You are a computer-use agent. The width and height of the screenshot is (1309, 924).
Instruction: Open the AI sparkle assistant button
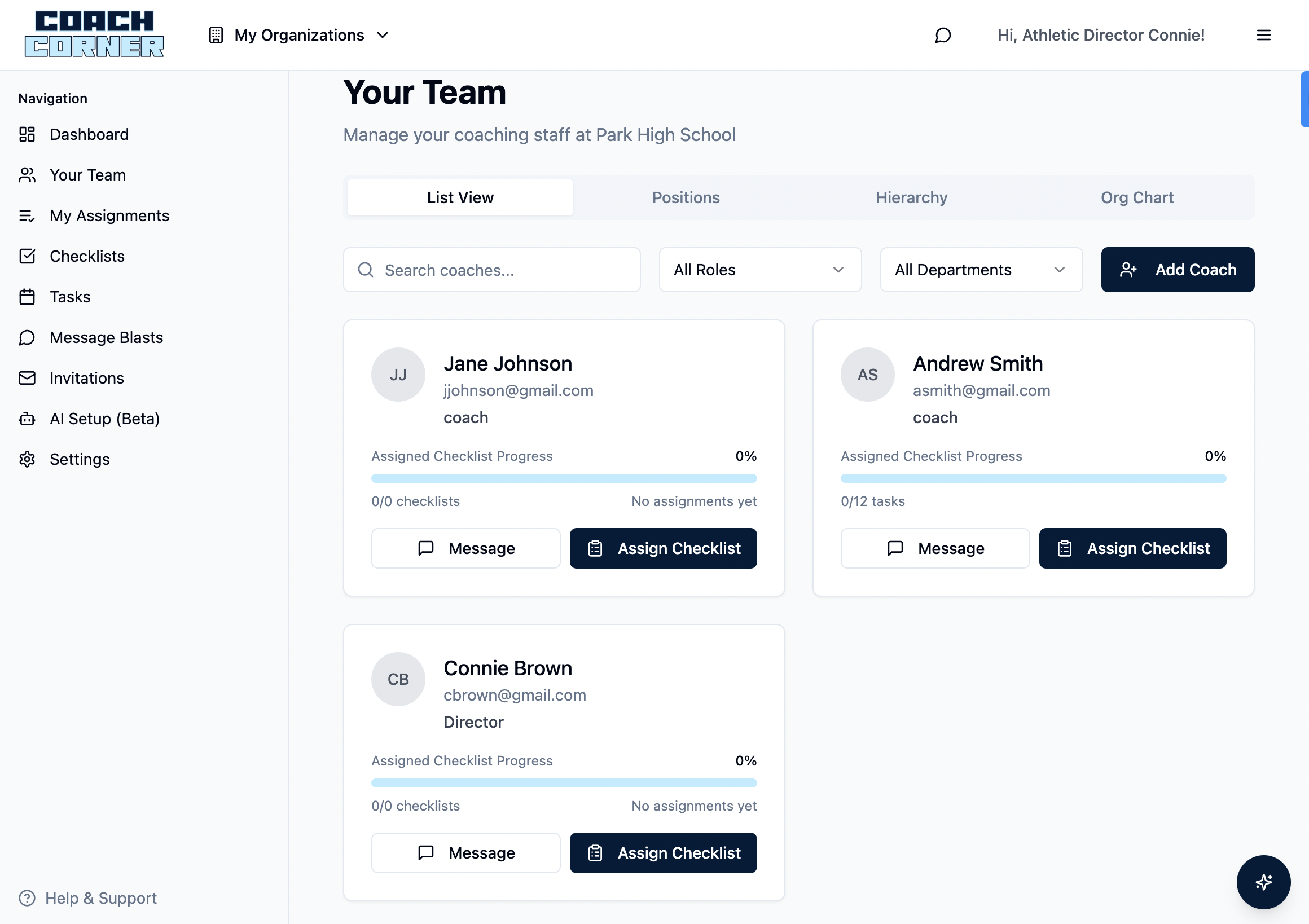(1263, 882)
